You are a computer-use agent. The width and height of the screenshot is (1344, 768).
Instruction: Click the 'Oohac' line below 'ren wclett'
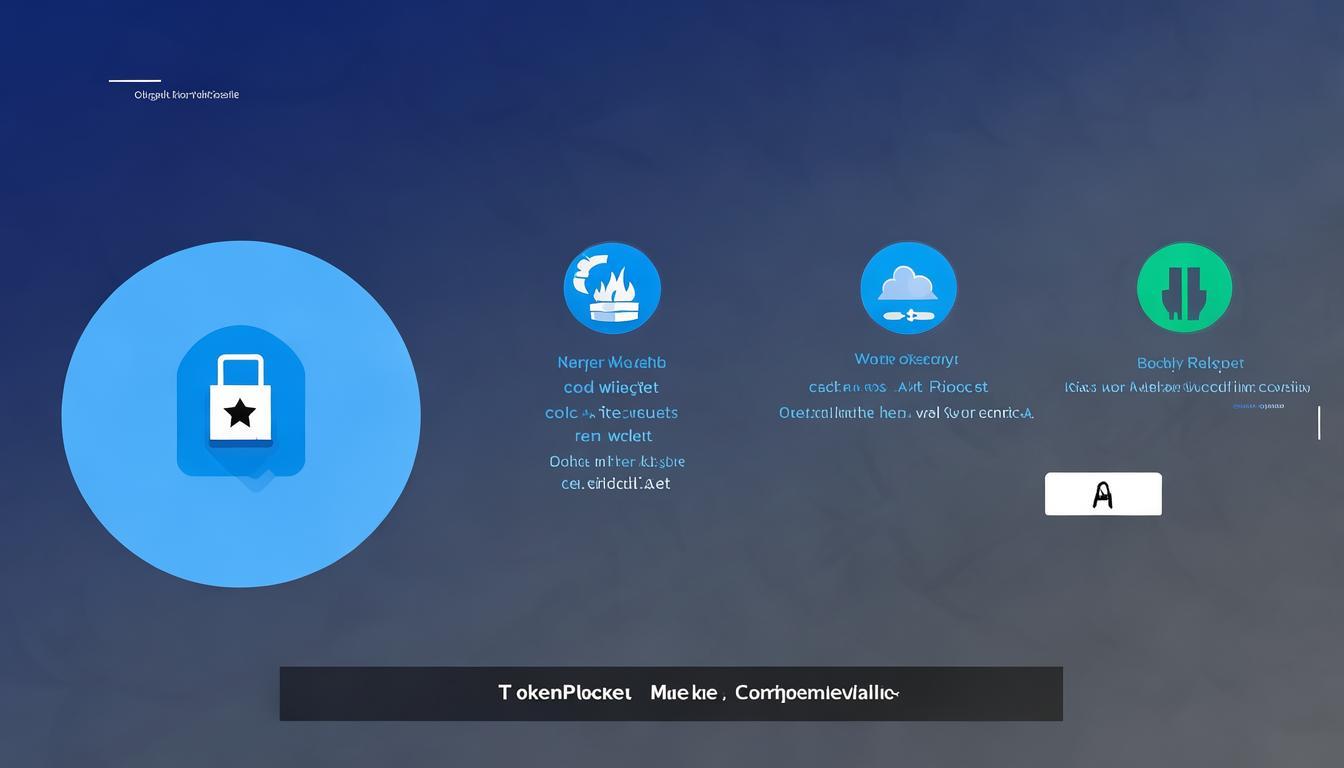(x=617, y=462)
